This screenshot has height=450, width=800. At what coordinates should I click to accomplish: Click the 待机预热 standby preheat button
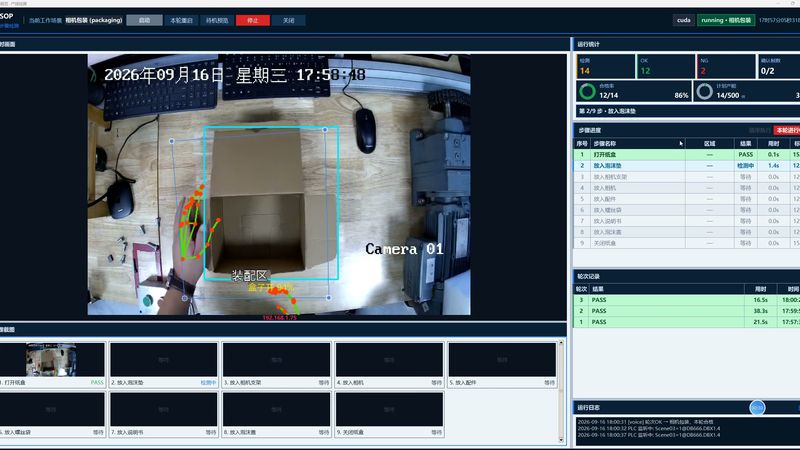click(217, 20)
